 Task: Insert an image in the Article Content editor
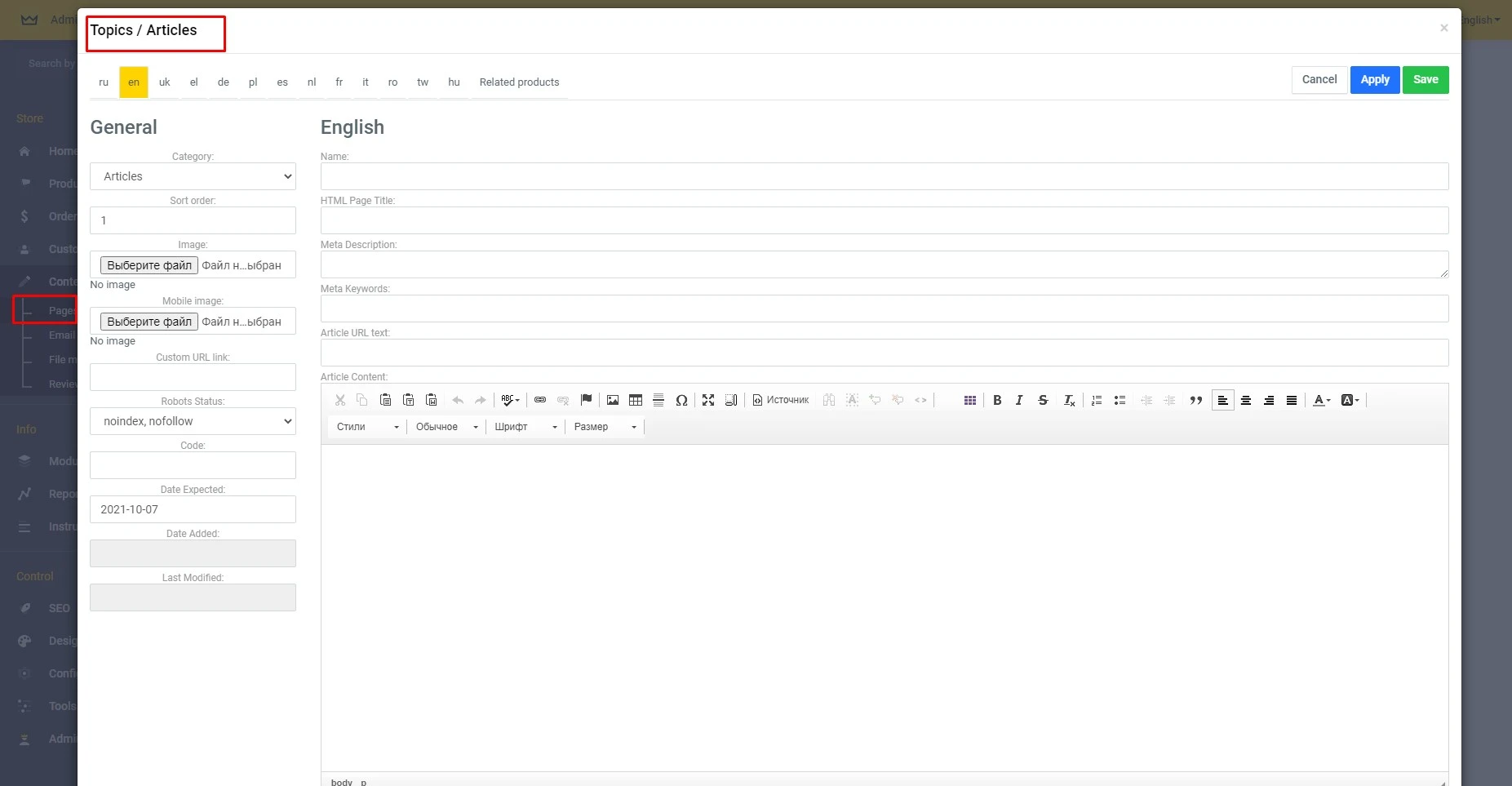pyautogui.click(x=614, y=400)
